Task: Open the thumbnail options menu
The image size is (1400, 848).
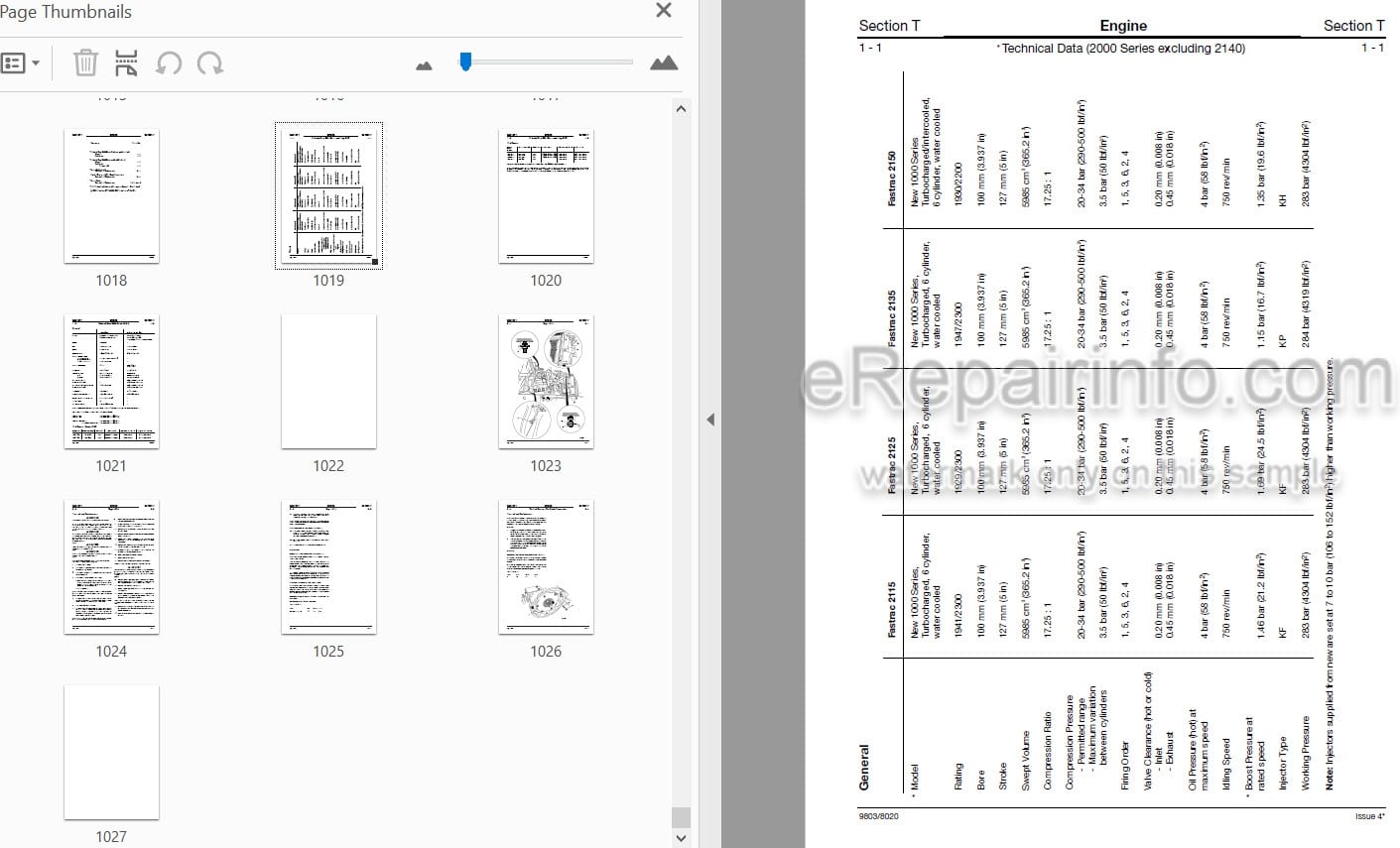Action: click(20, 63)
